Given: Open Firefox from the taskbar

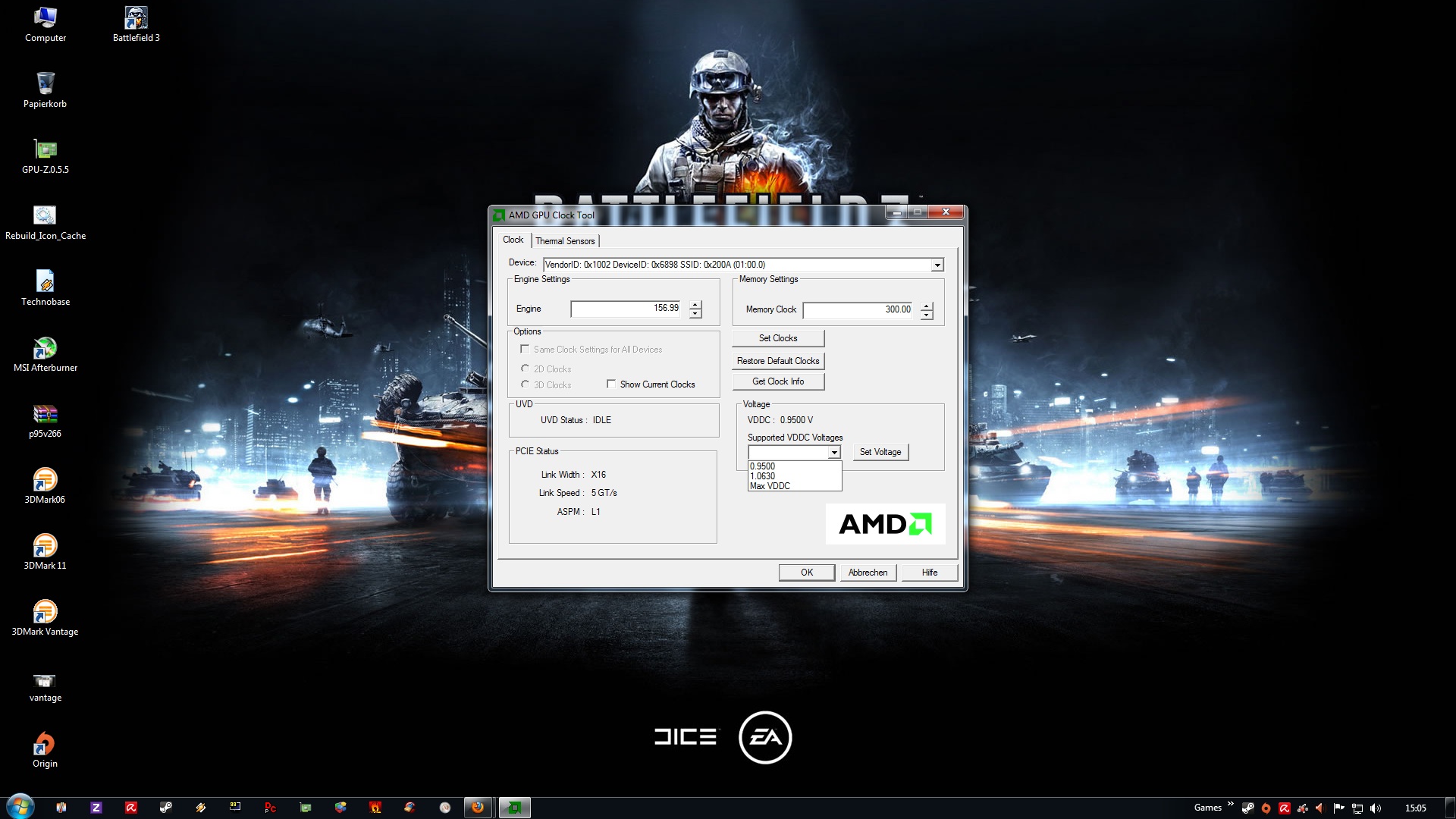Looking at the screenshot, I should pyautogui.click(x=478, y=808).
